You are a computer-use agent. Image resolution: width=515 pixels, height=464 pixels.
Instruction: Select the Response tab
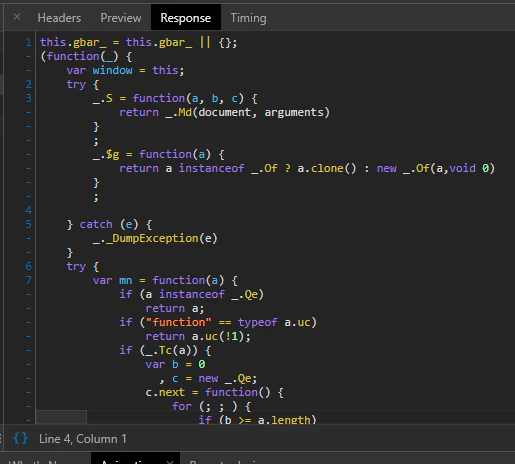click(x=186, y=18)
